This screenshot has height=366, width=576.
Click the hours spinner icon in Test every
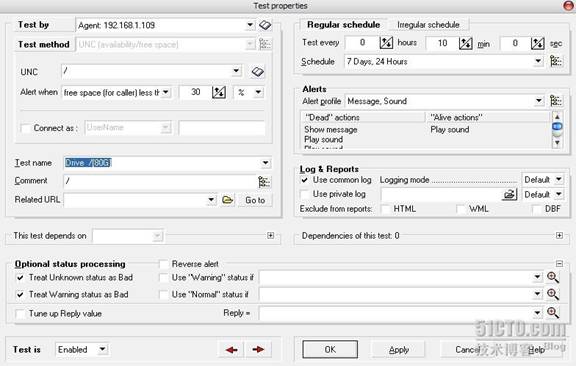tap(386, 43)
